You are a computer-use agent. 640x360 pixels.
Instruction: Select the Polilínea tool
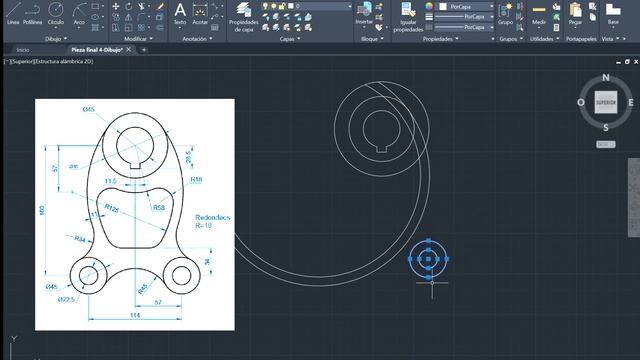(x=33, y=13)
